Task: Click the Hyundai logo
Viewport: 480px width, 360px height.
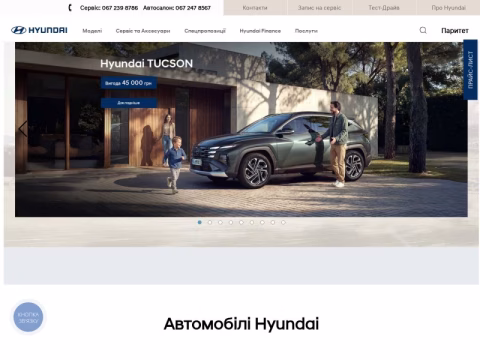Action: pyautogui.click(x=39, y=30)
